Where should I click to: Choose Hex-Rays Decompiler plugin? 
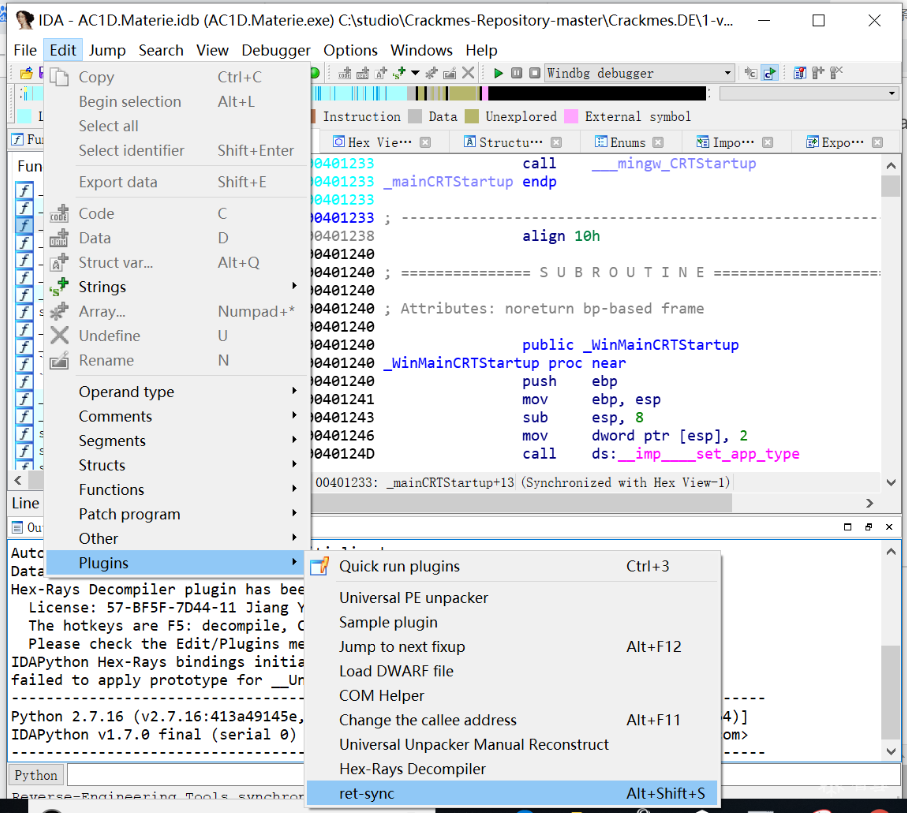click(512, 769)
